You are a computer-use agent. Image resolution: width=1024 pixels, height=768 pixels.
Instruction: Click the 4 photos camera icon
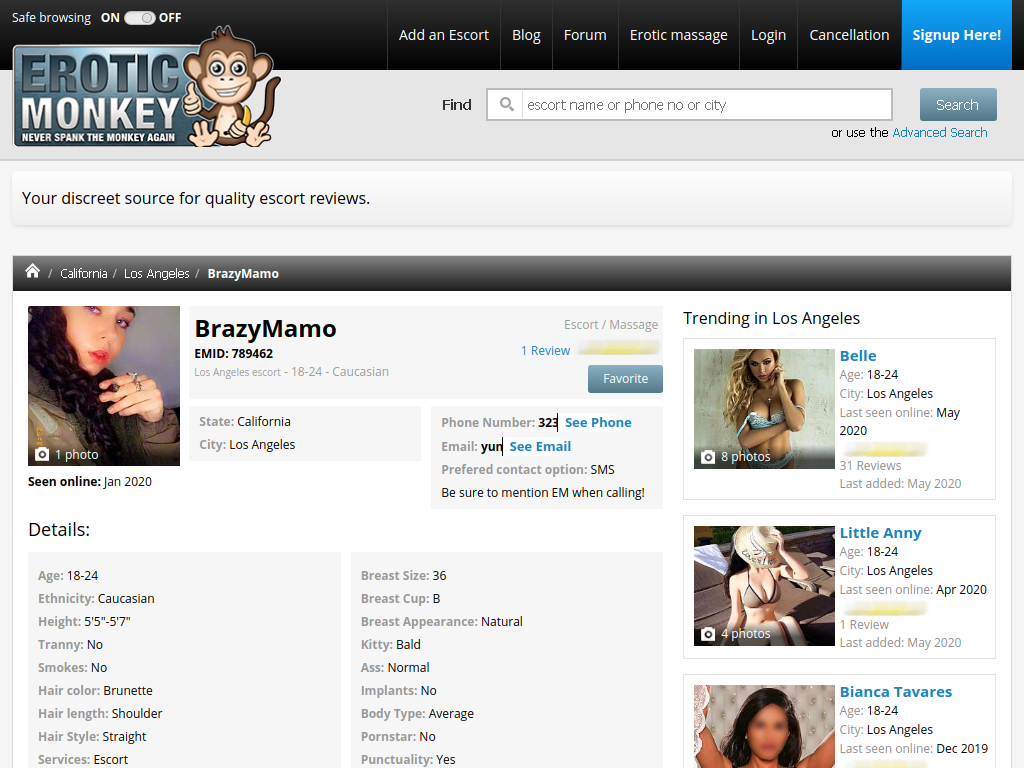click(708, 634)
